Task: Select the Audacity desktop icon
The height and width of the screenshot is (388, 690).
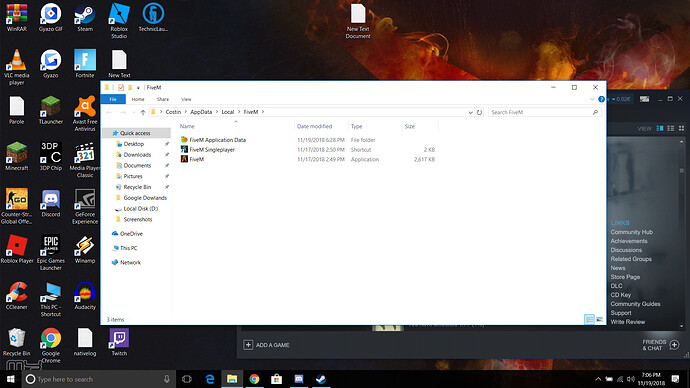Action: (x=85, y=296)
